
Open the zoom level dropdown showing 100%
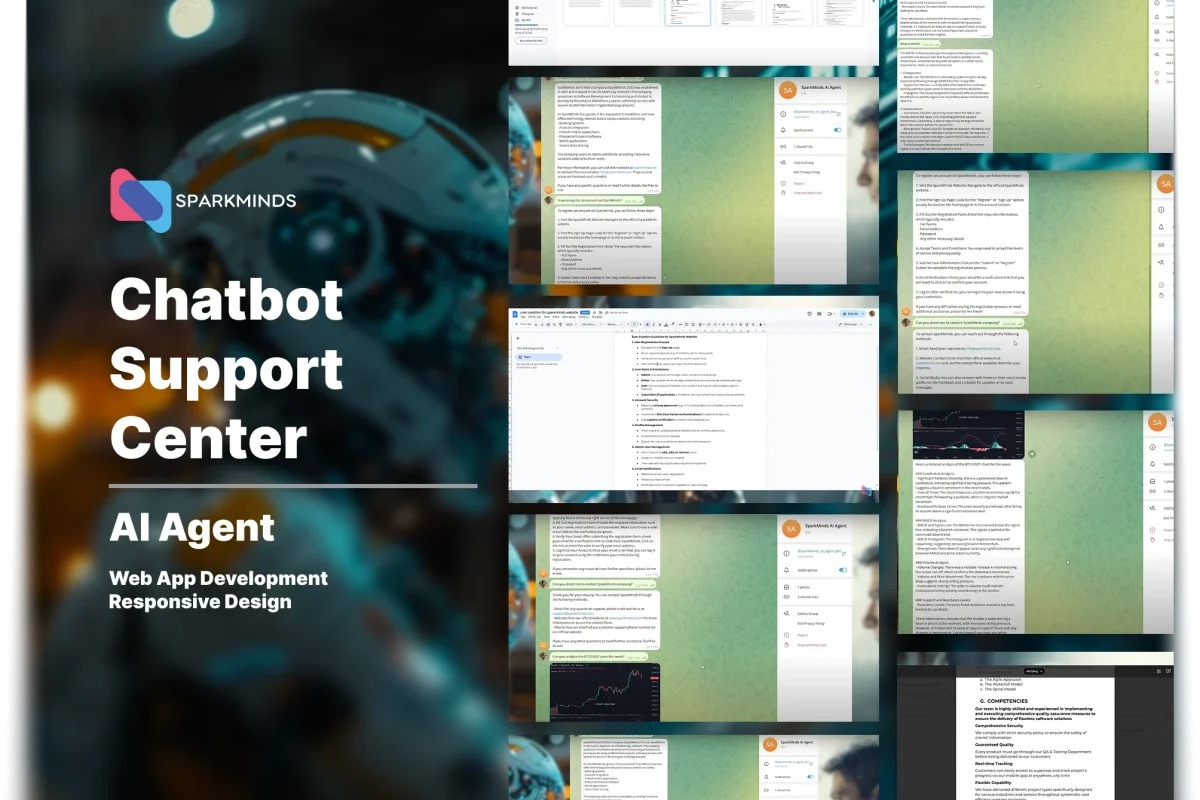pyautogui.click(x=571, y=324)
